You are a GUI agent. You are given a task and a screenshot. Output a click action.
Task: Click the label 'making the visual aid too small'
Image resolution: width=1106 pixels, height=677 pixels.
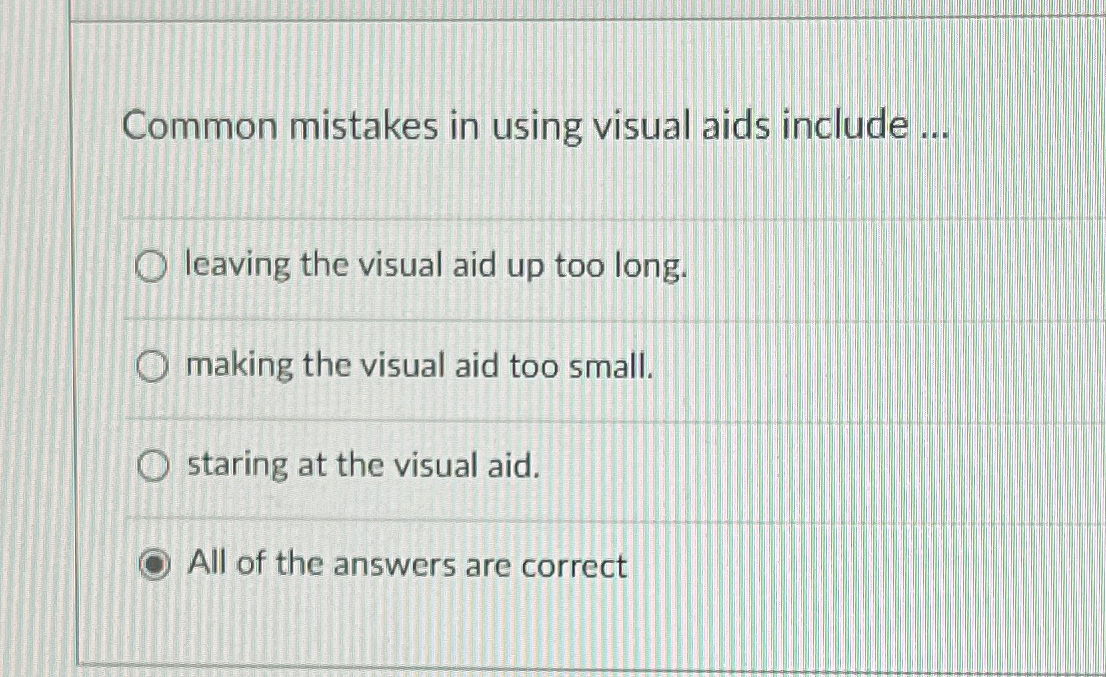pyautogui.click(x=418, y=367)
